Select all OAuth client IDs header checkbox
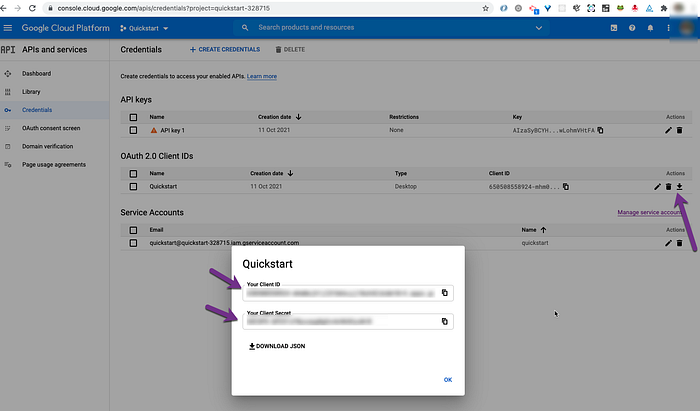The height and width of the screenshot is (411, 700). click(133, 174)
